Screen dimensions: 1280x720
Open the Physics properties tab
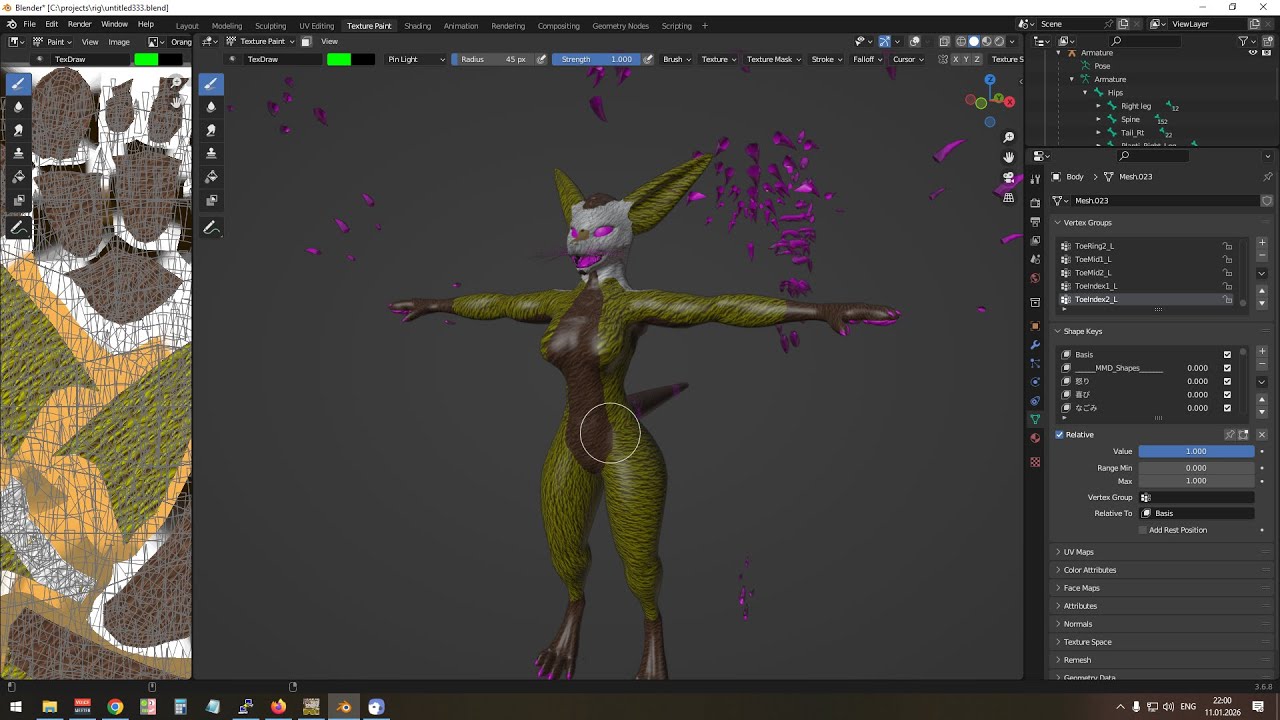click(x=1035, y=382)
